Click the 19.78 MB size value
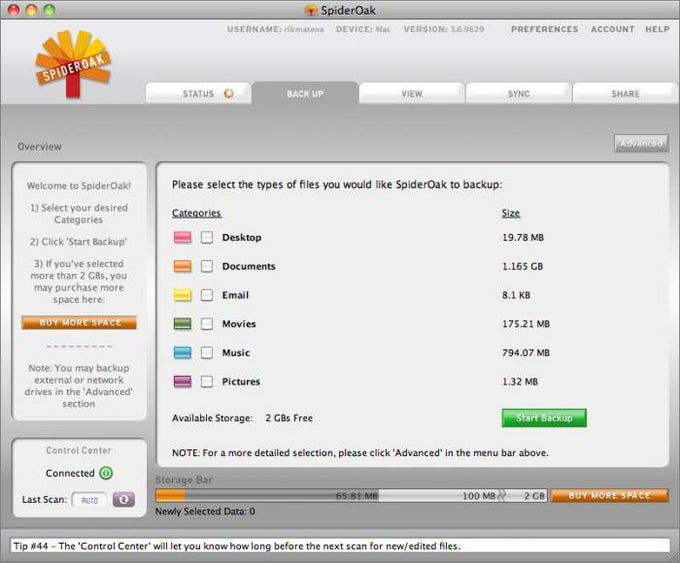 coord(523,237)
